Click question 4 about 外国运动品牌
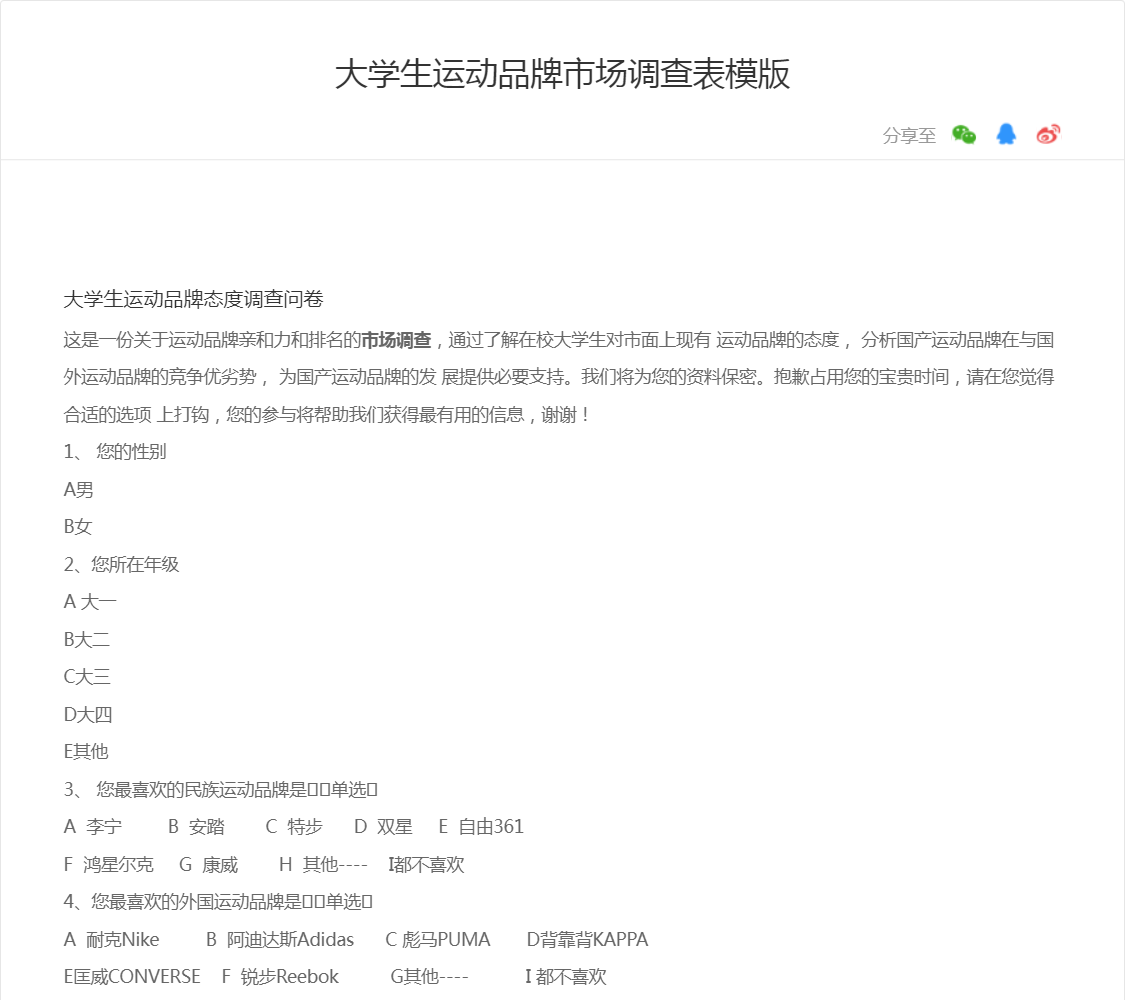Image resolution: width=1125 pixels, height=1000 pixels. pos(218,902)
